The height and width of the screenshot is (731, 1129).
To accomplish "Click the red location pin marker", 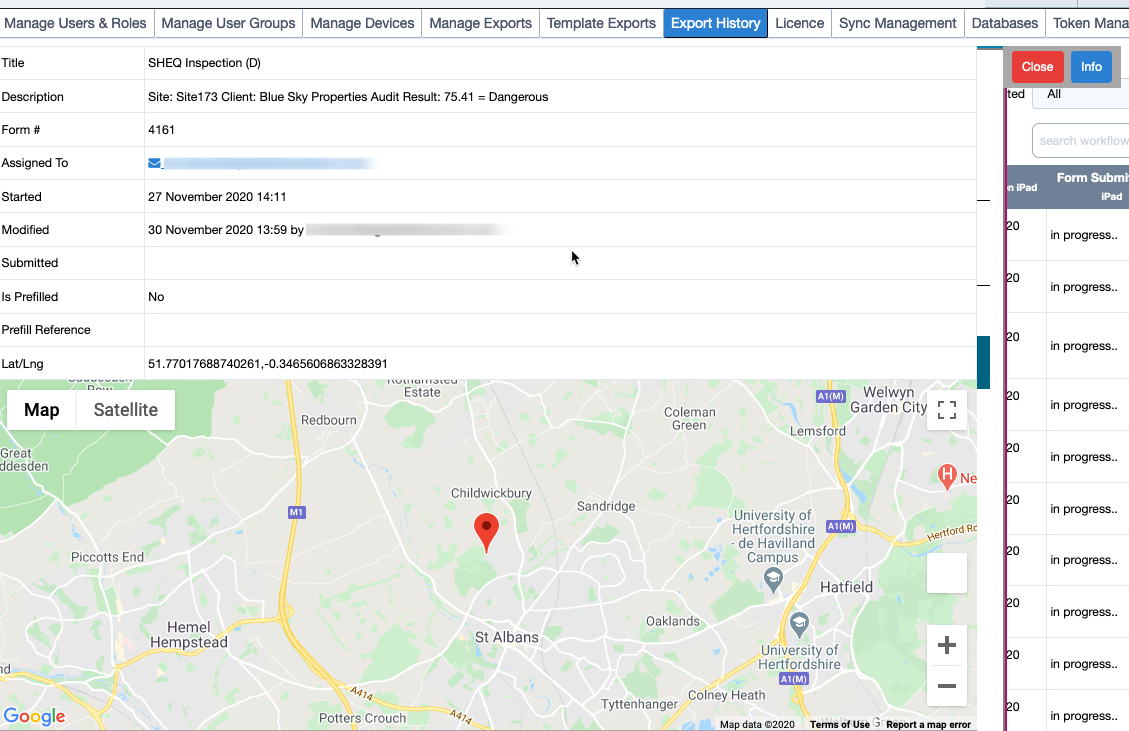I will (x=487, y=532).
